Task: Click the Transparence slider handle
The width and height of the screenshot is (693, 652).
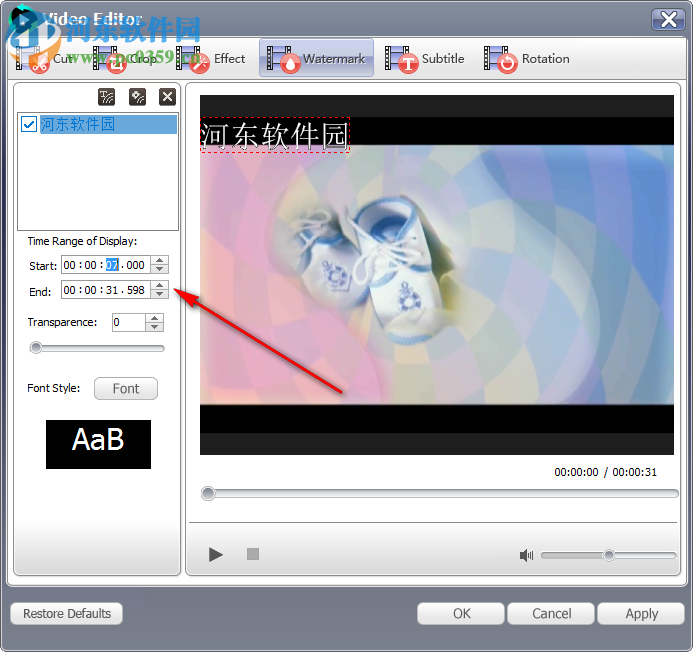Action: (36, 348)
